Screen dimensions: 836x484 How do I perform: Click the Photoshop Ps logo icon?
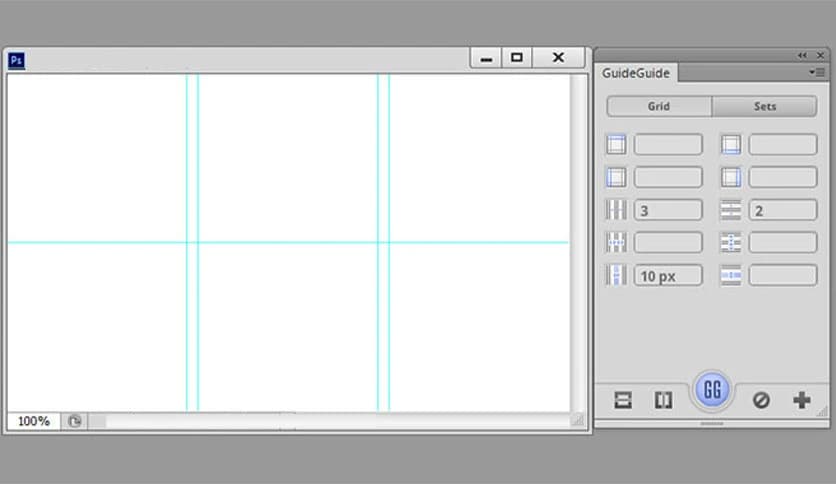tap(17, 60)
